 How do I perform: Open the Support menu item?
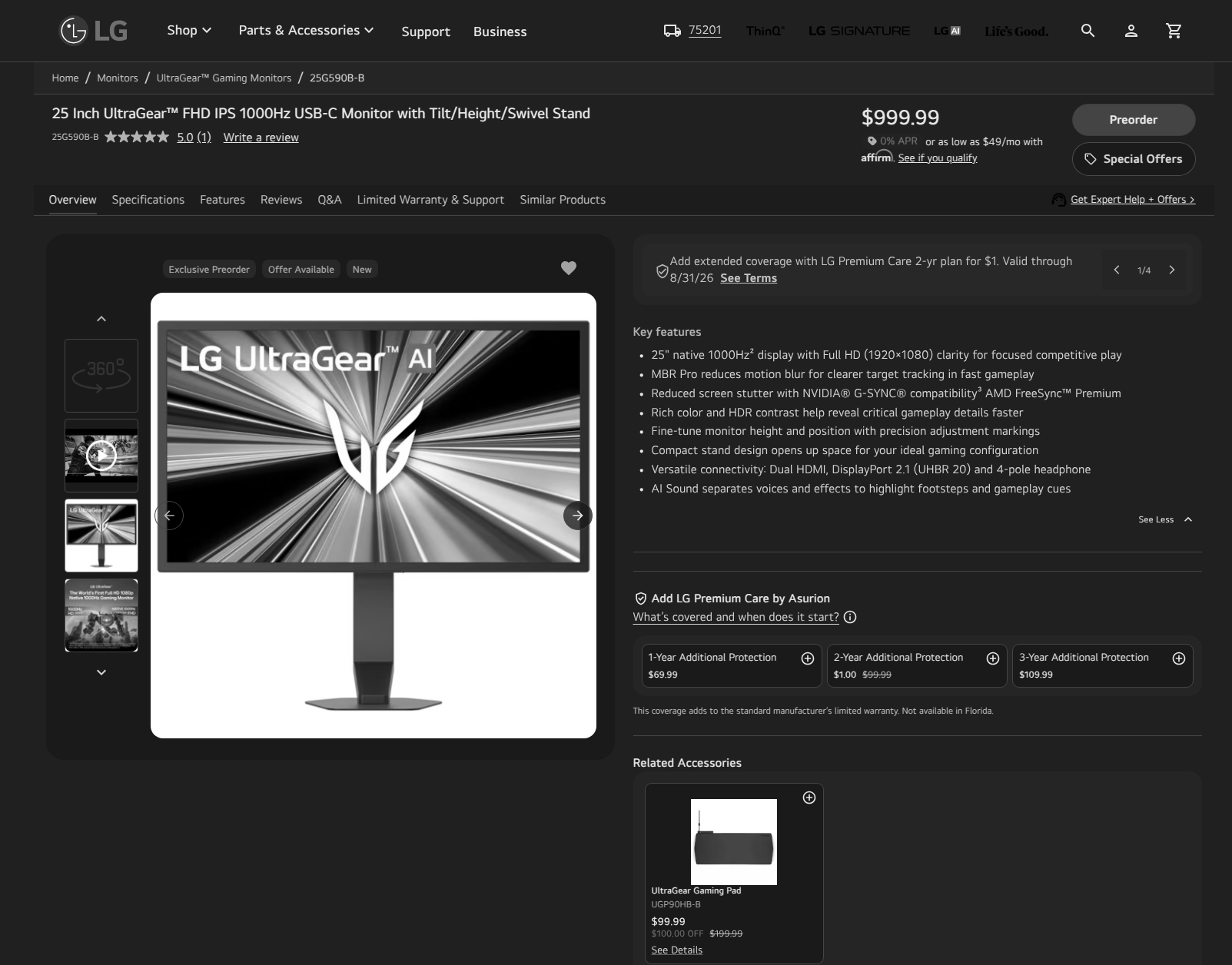point(426,32)
